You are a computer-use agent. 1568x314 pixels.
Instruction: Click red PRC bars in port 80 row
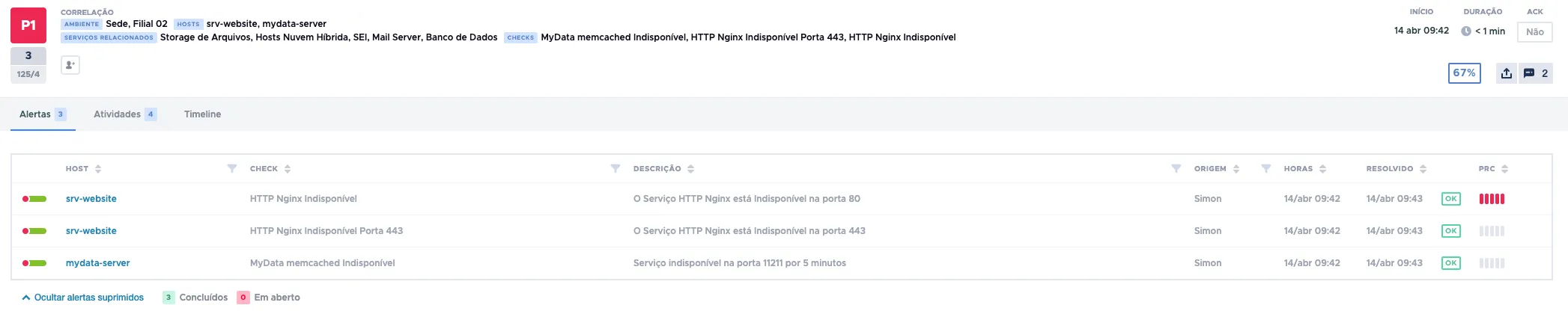[1492, 199]
